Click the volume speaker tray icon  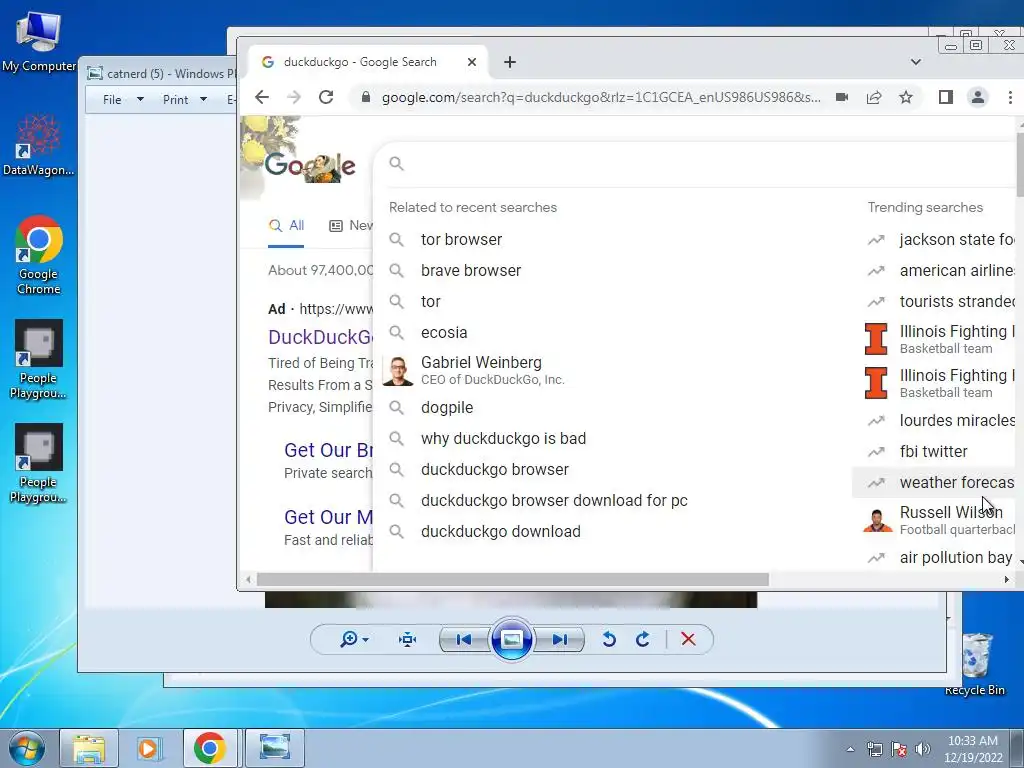(x=923, y=749)
